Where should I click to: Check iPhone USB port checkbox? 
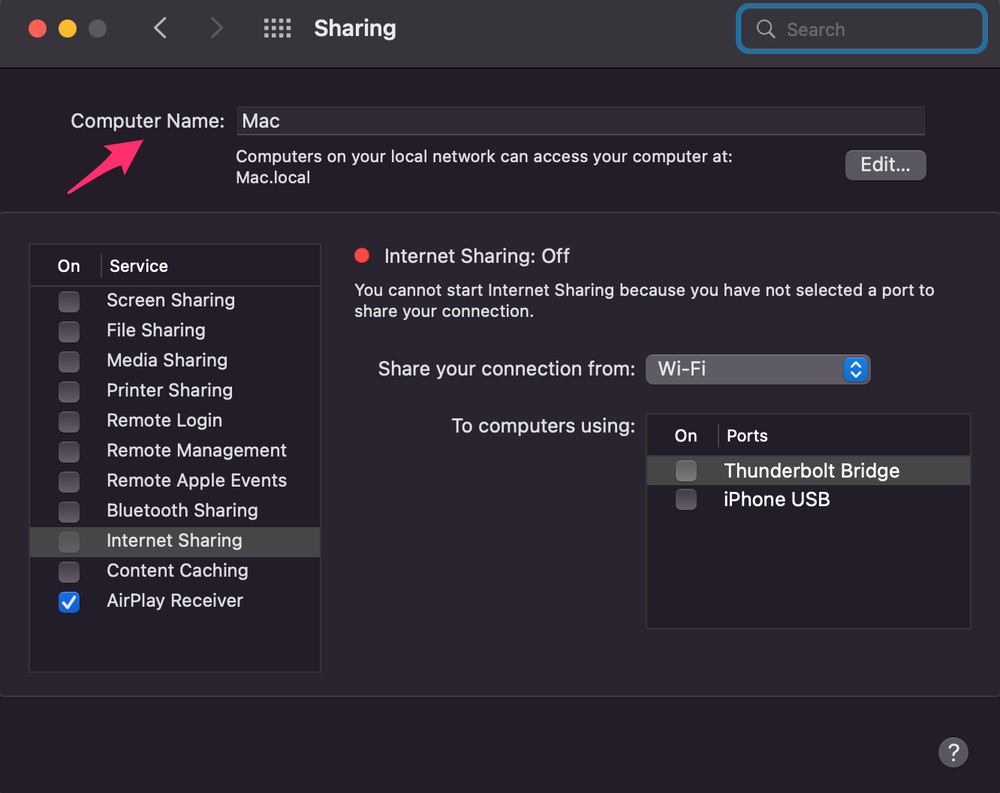[x=686, y=499]
